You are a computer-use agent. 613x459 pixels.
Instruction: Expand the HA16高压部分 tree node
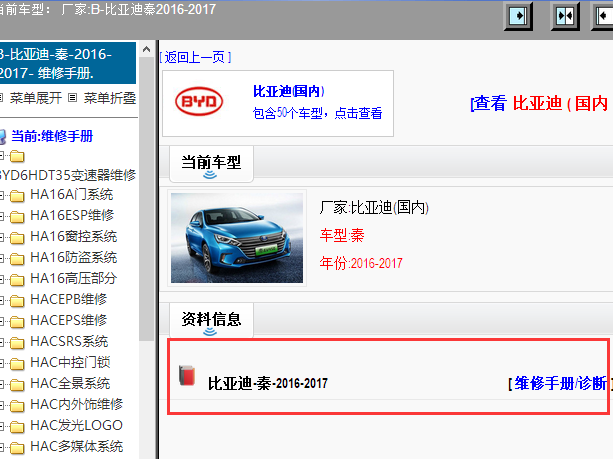(2, 279)
